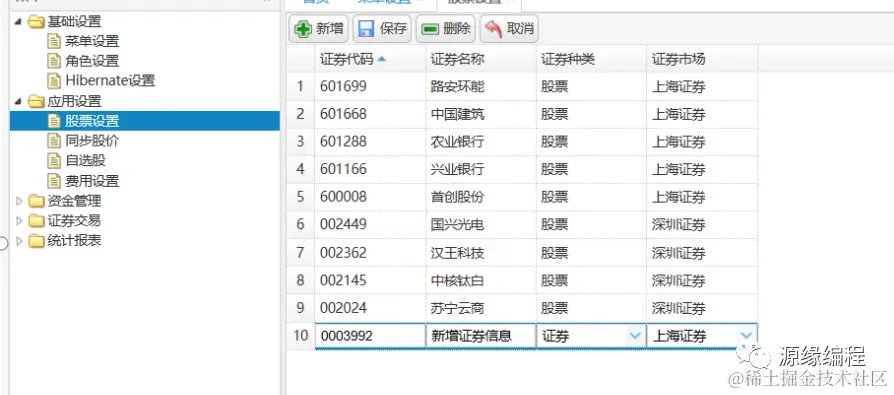Click the 证券种类 column header
The width and height of the screenshot is (894, 395).
591,59
